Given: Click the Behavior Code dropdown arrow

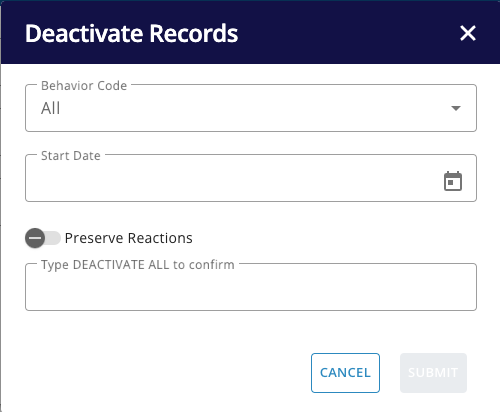Looking at the screenshot, I should (x=456, y=108).
